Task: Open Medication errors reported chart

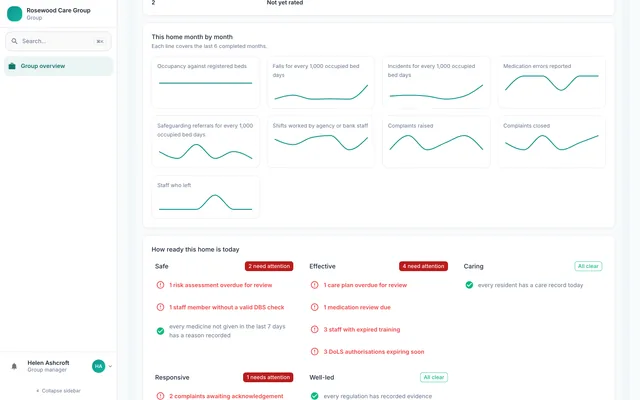Action: 551,82
